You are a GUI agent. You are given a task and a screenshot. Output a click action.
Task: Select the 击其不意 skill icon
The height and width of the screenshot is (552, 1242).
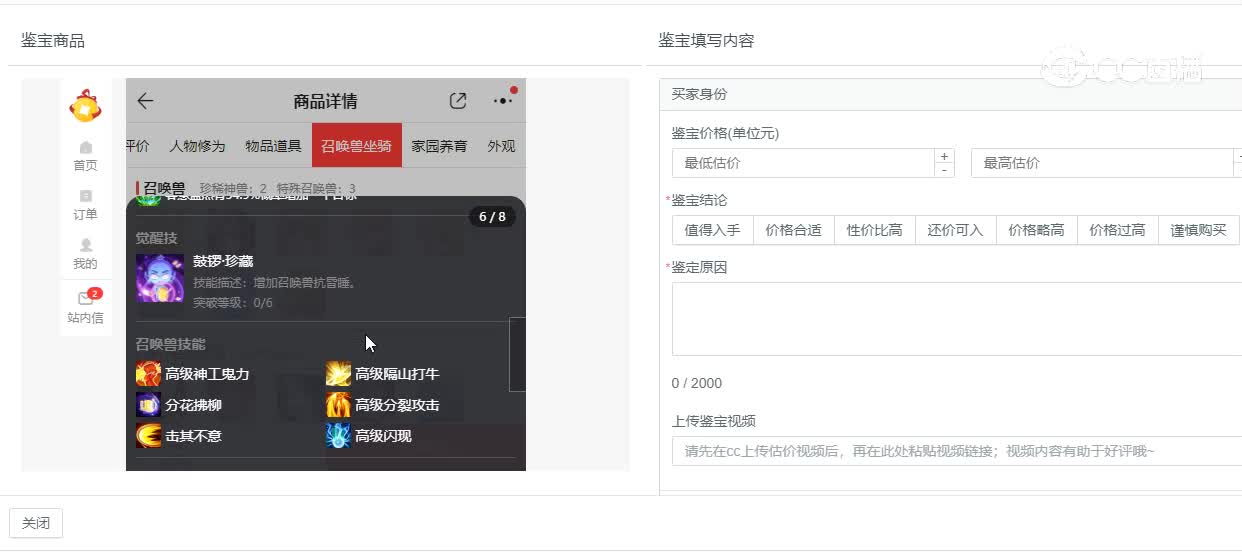(148, 436)
